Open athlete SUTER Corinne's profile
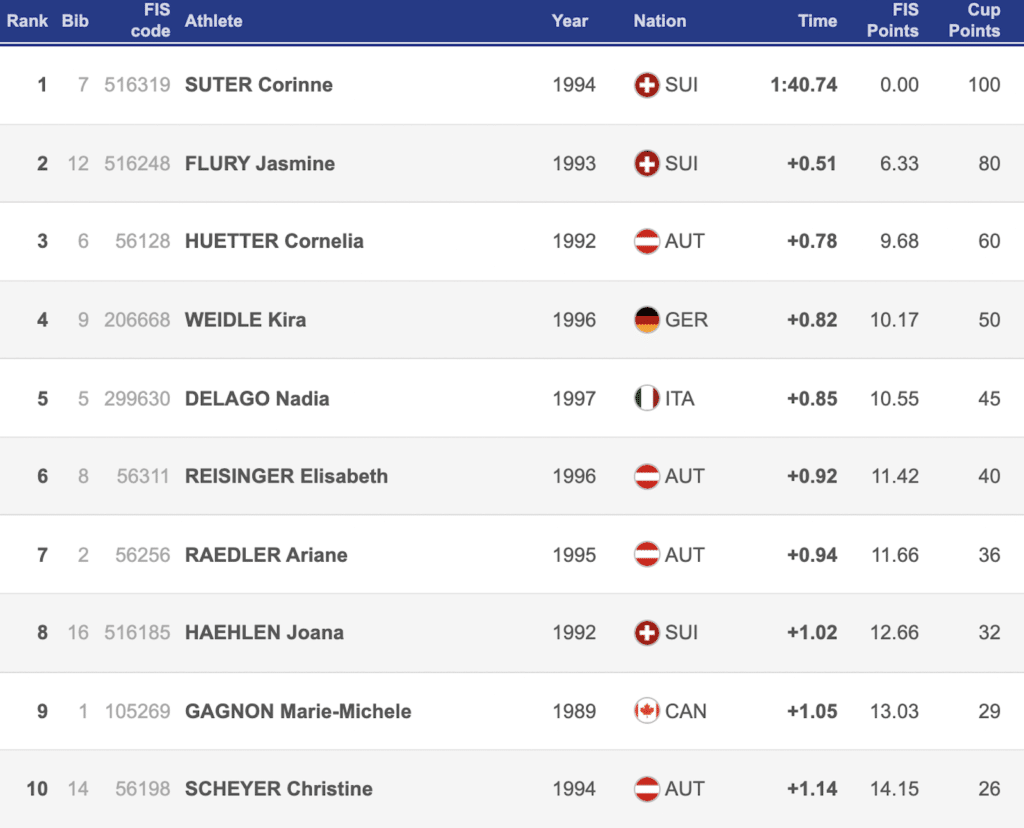 point(259,85)
